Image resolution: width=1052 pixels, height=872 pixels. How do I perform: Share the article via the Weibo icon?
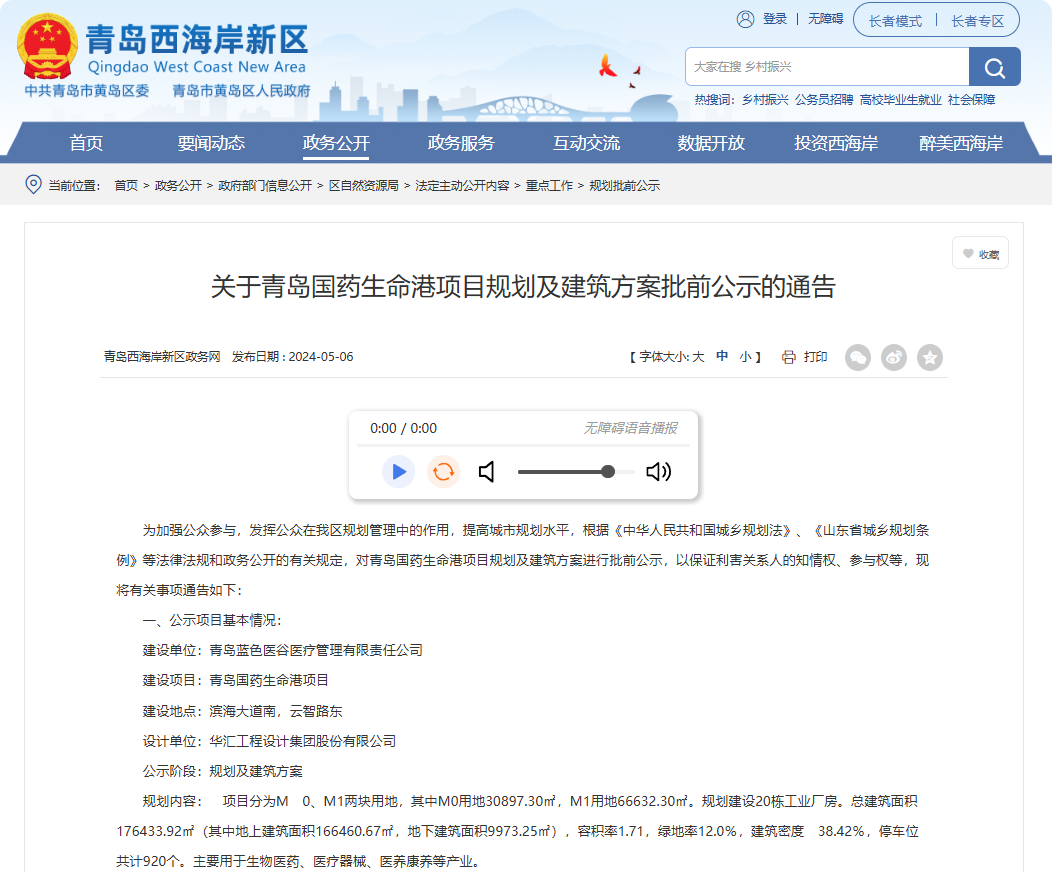click(x=894, y=357)
